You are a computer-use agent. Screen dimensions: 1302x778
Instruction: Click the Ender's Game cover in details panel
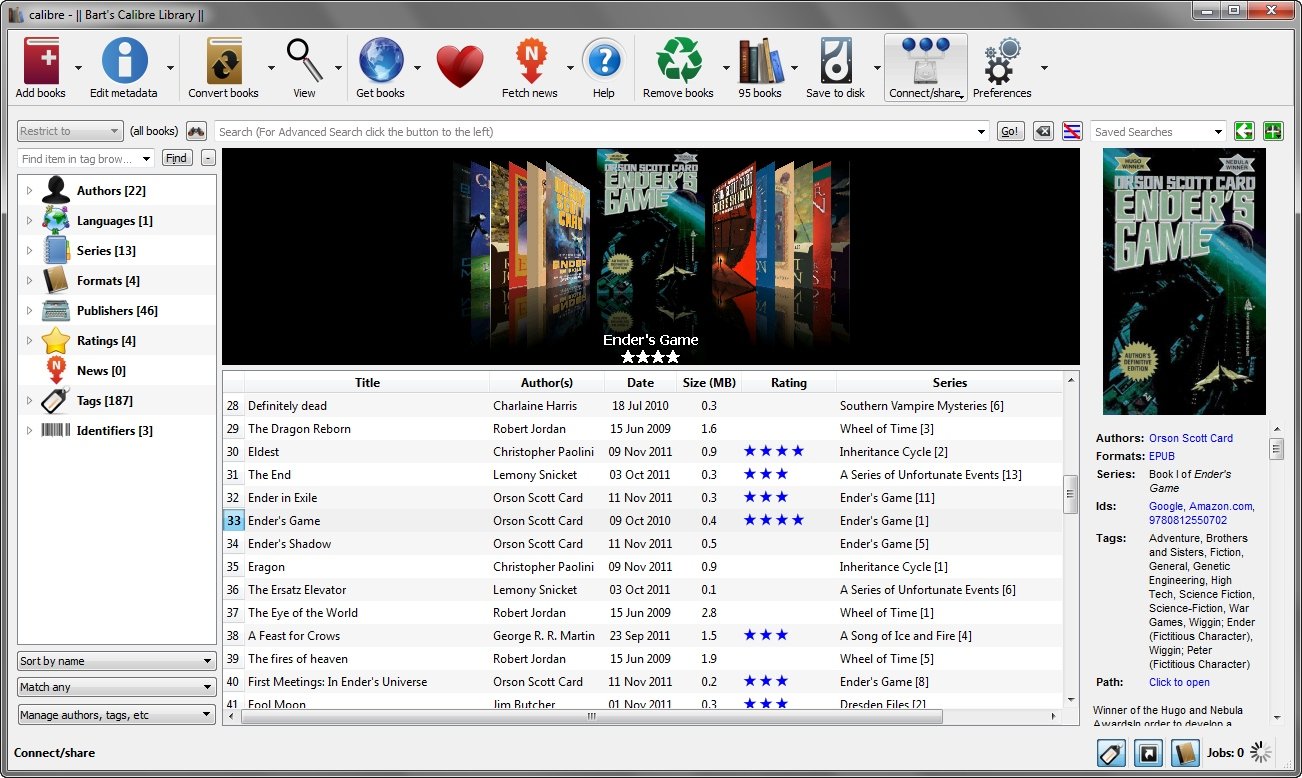[x=1184, y=281]
